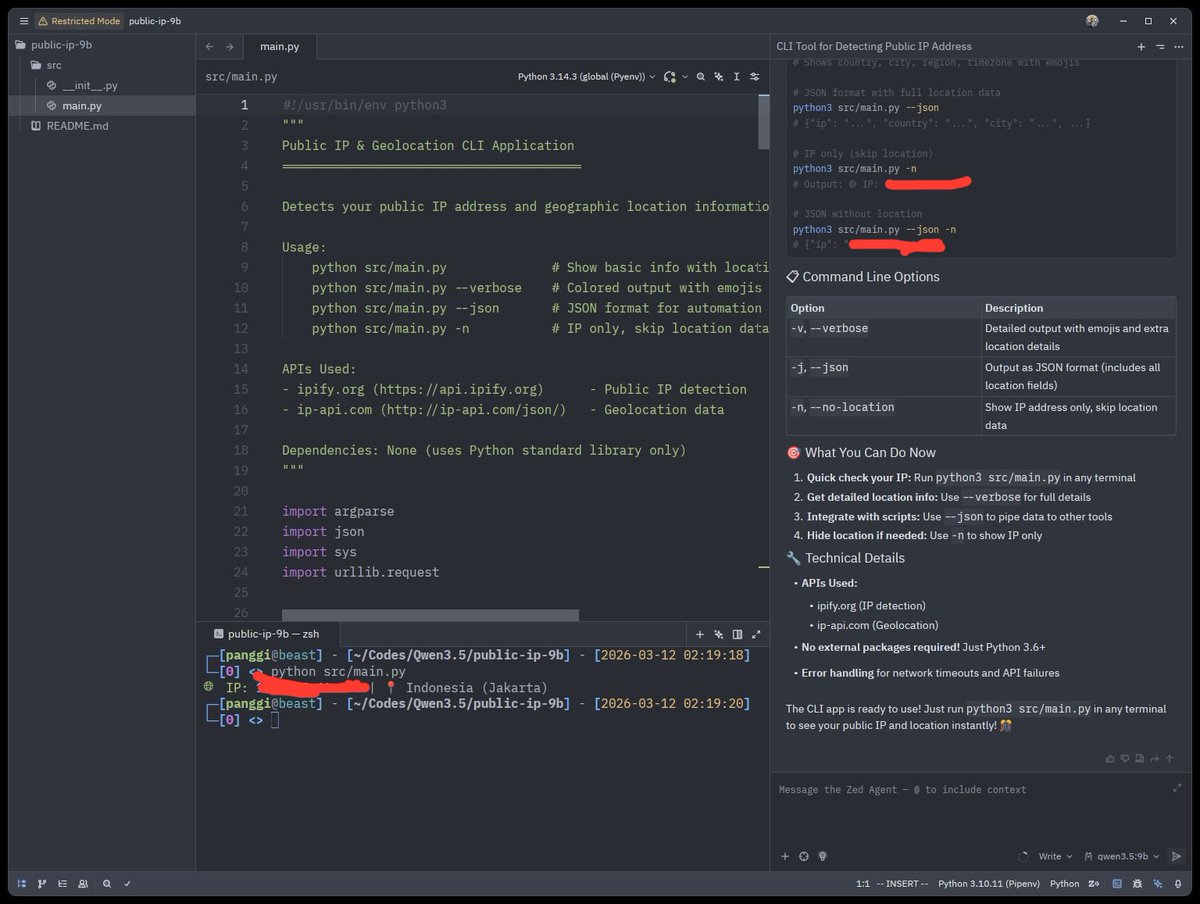Viewport: 1200px width, 904px height.
Task: Toggle selections cursor tool in editor toolbar
Action: pos(736,76)
